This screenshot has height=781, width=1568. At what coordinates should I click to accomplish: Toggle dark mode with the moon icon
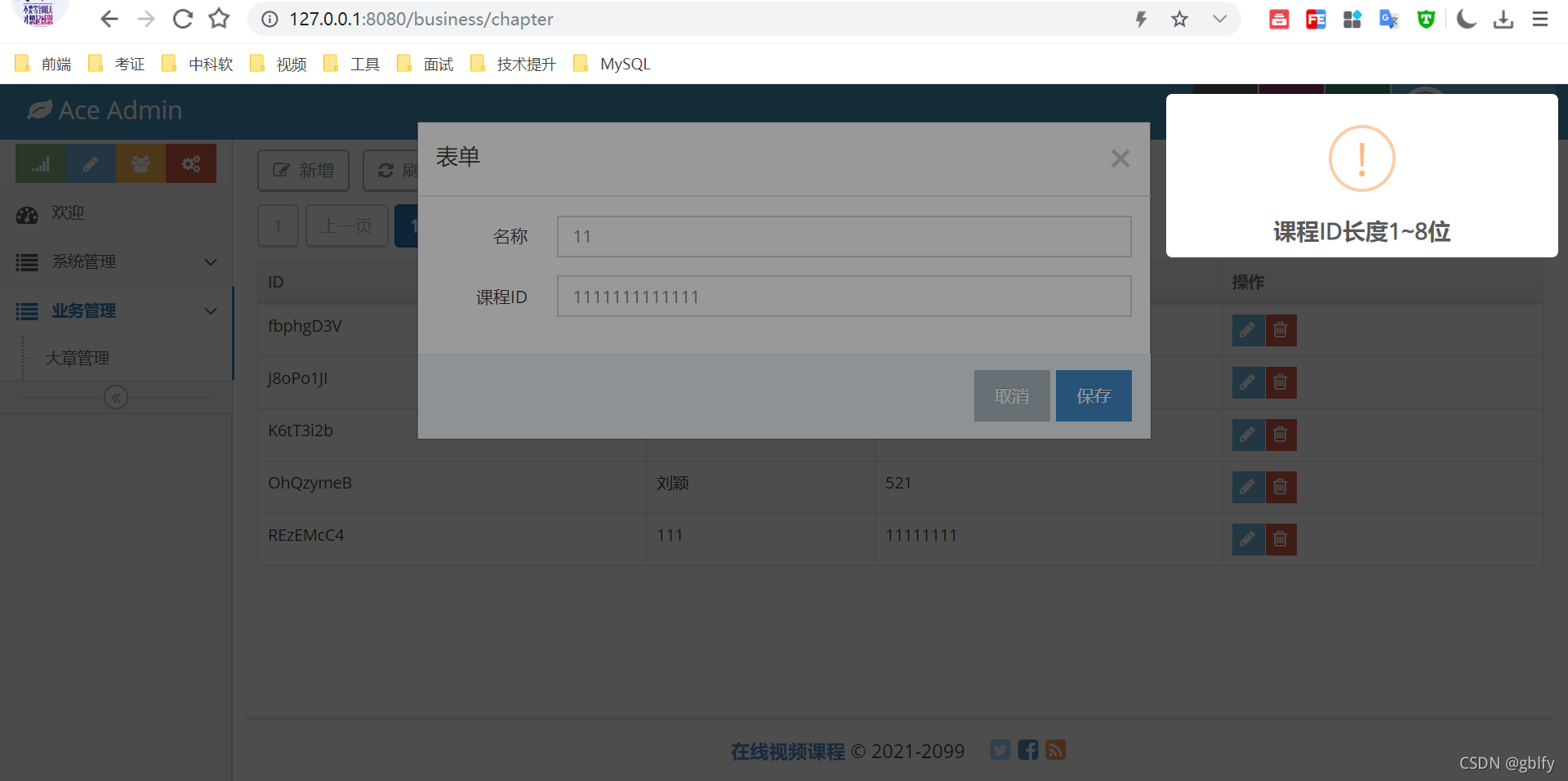click(1465, 19)
